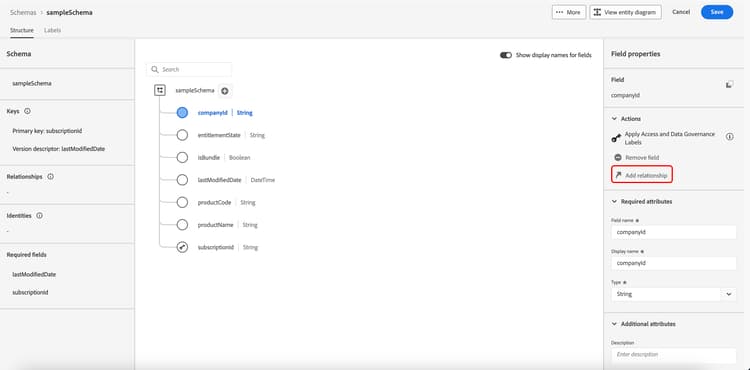The width and height of the screenshot is (750, 370).
Task: Select the subscriptionId field label in tree
Action: (x=216, y=248)
